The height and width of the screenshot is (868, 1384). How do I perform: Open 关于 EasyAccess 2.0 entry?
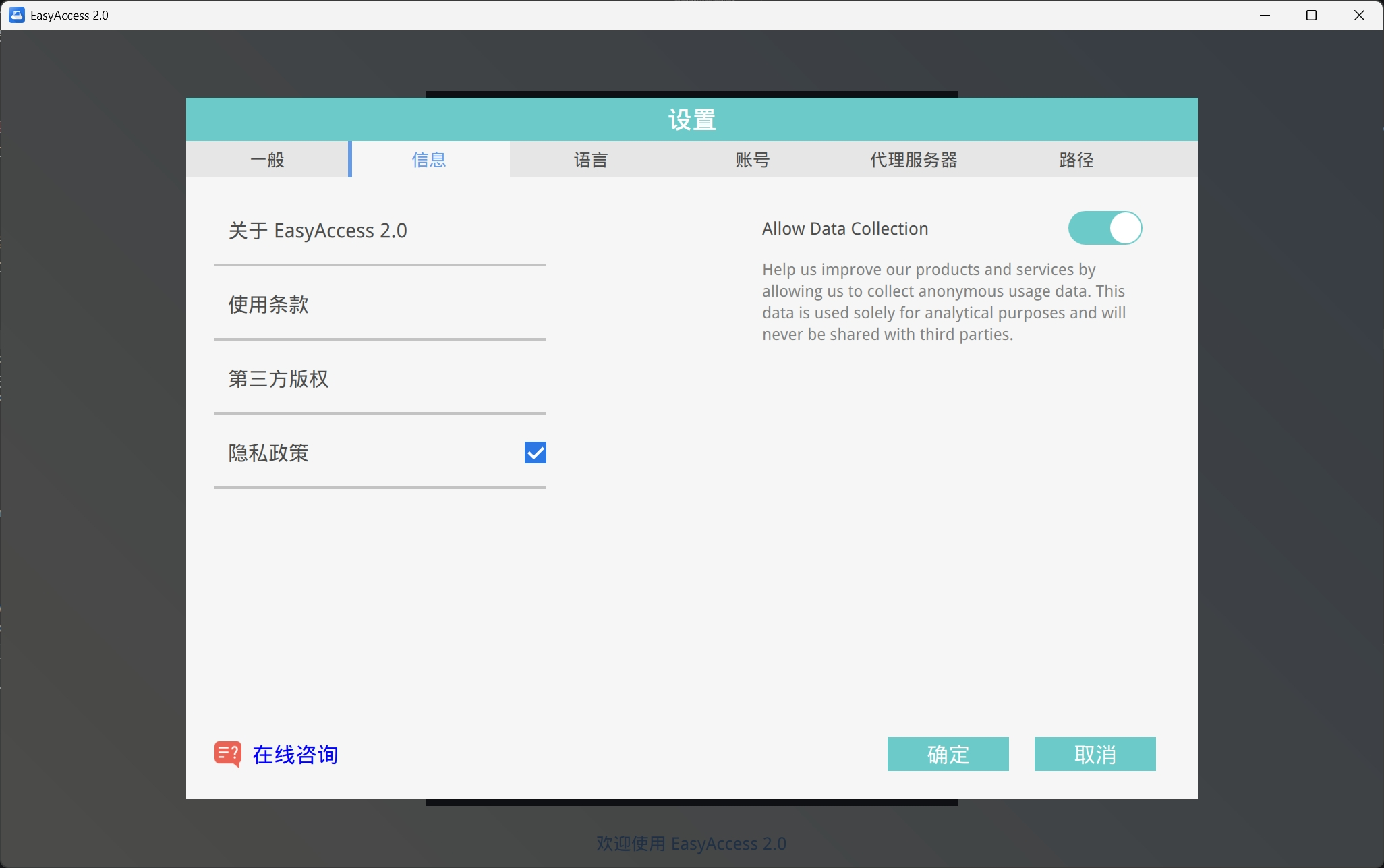[380, 231]
